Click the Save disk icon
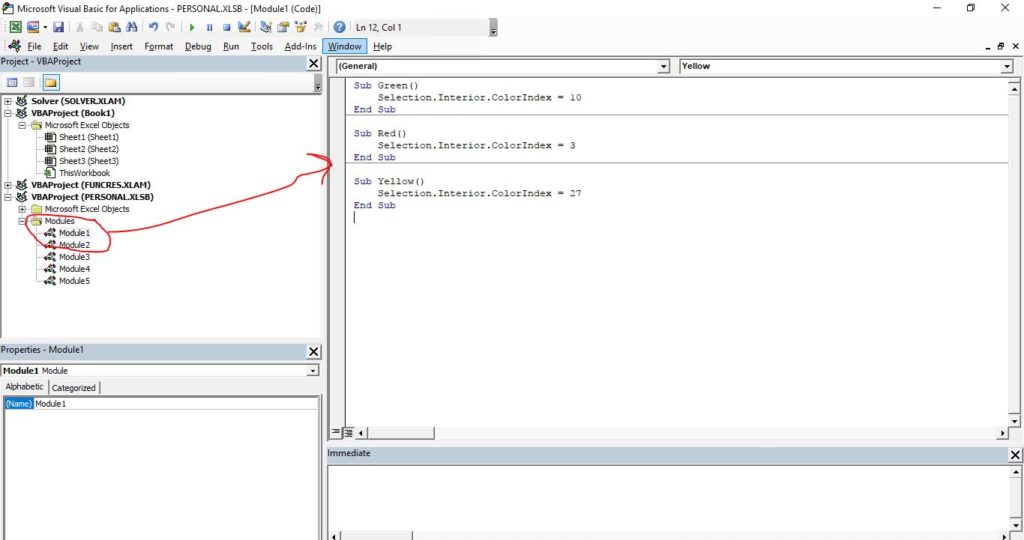The image size is (1024, 540). 59,27
